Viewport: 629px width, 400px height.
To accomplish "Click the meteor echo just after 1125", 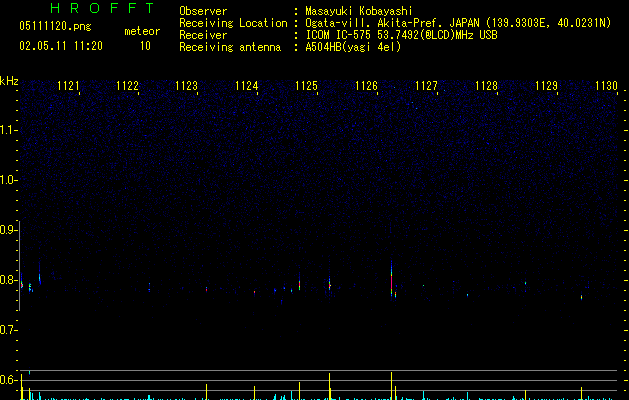I will (329, 285).
